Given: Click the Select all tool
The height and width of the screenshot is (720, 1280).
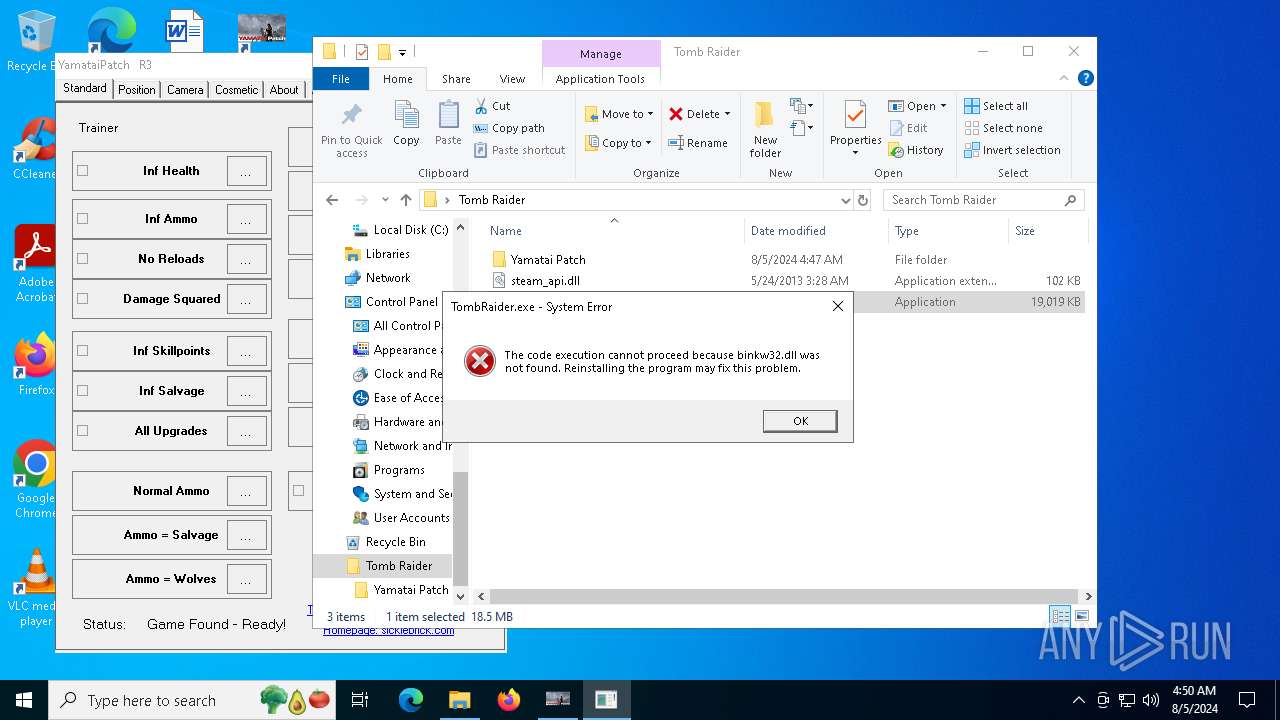Looking at the screenshot, I should 996,106.
